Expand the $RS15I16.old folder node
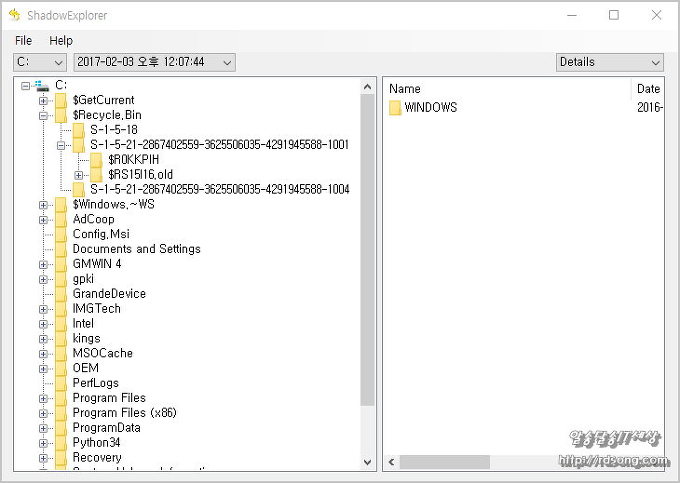This screenshot has height=483, width=680. (79, 175)
